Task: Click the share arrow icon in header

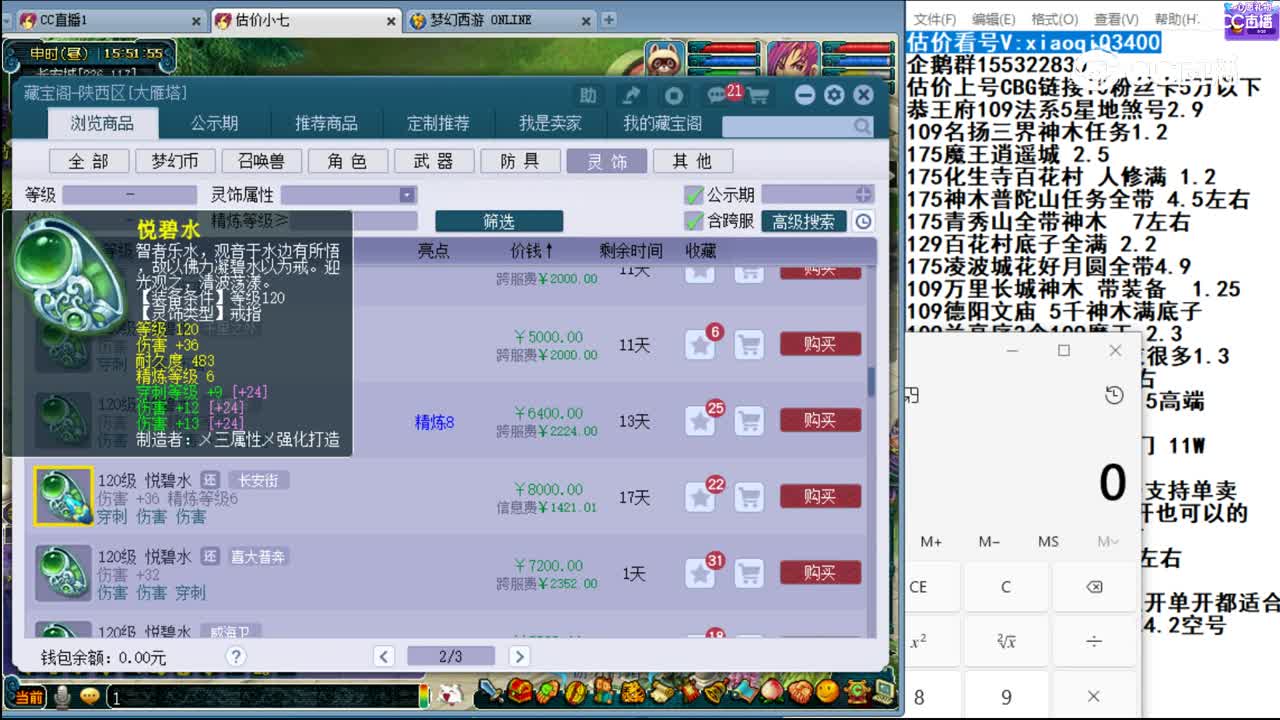Action: (x=631, y=95)
